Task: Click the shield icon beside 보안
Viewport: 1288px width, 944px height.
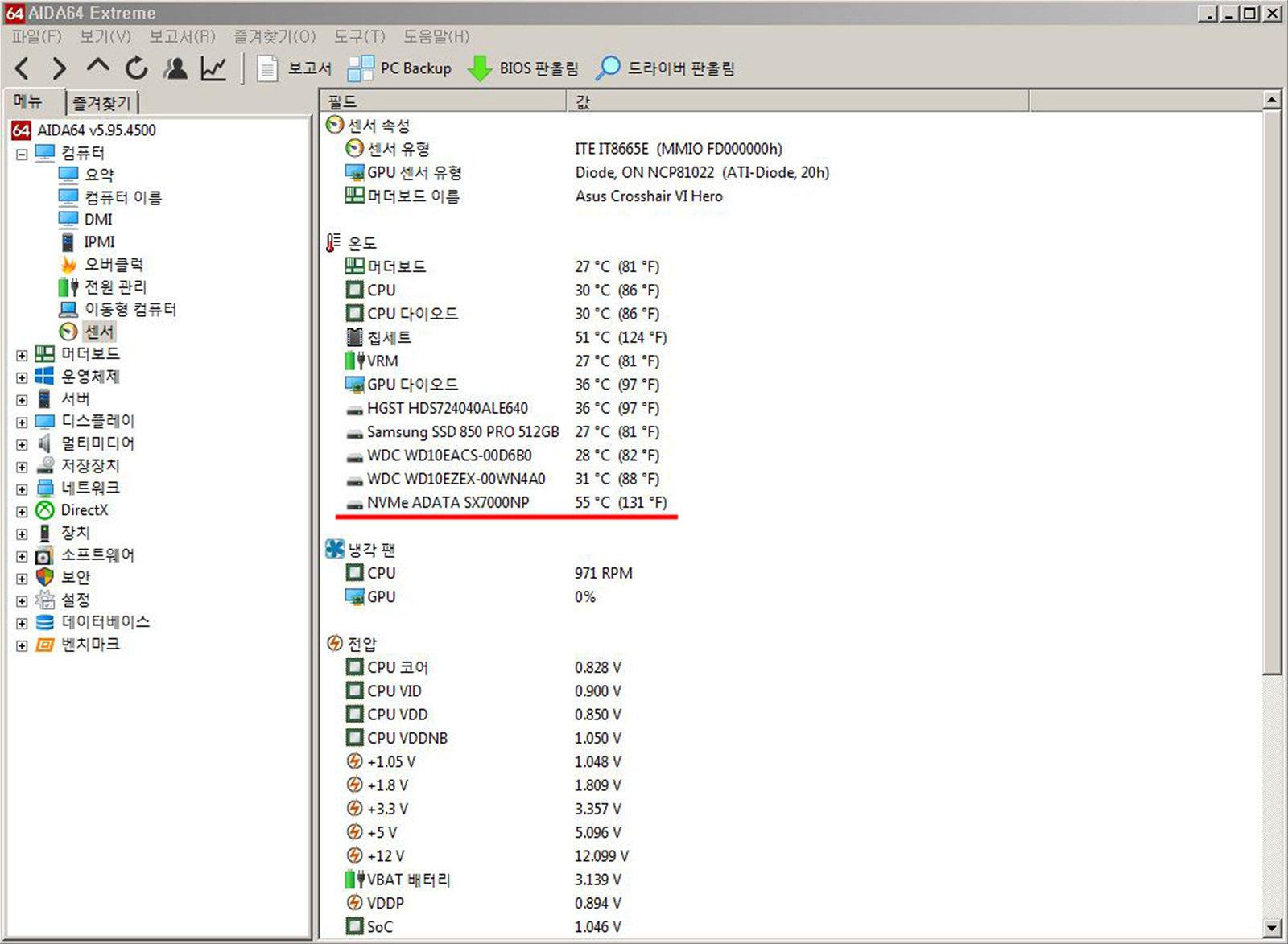Action: 44,577
